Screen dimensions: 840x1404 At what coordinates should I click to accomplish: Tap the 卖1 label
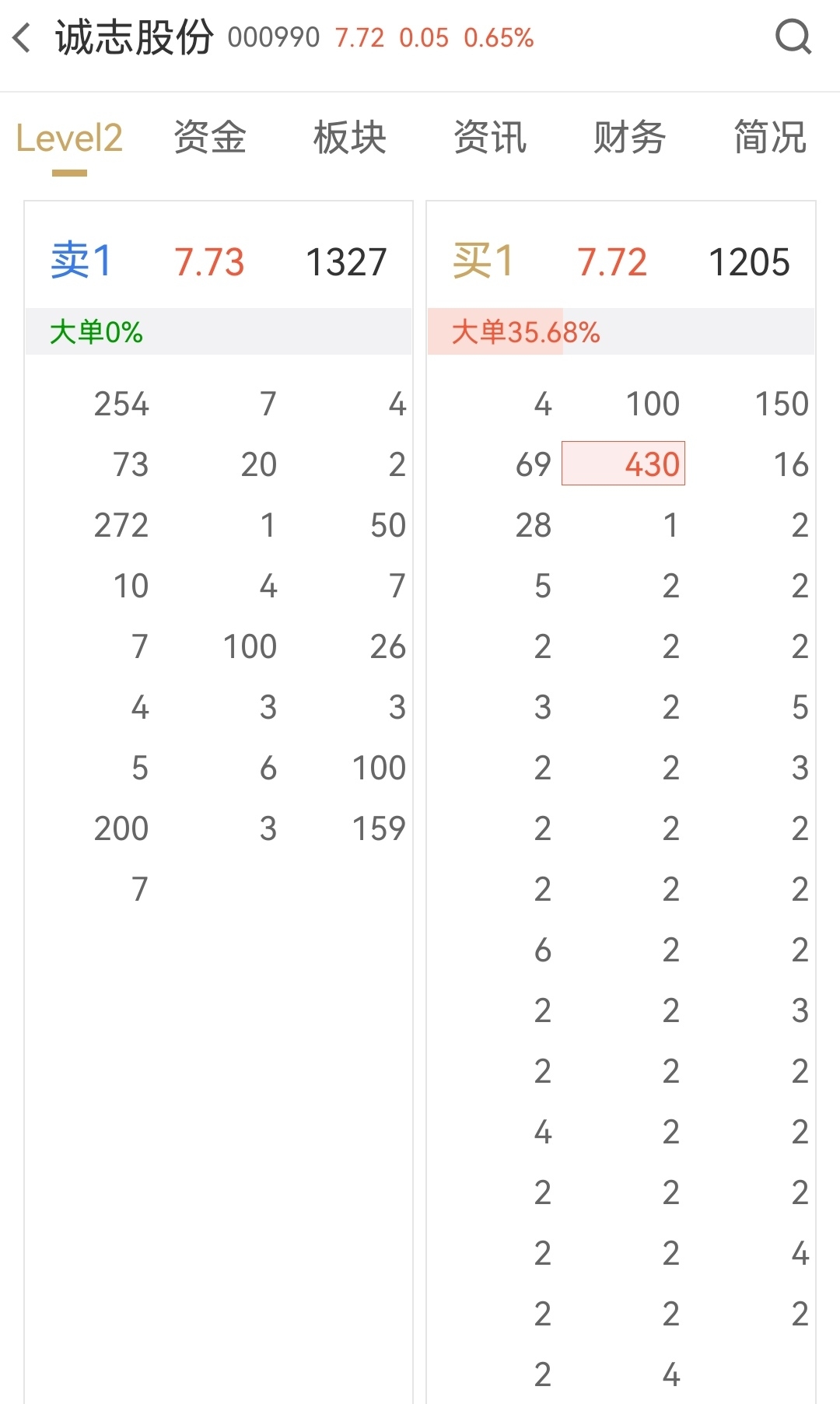(x=82, y=261)
